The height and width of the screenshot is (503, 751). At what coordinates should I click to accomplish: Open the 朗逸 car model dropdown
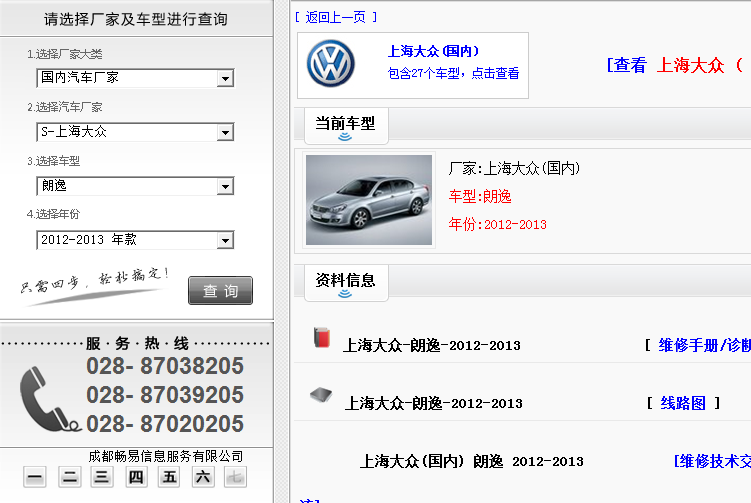tap(135, 186)
